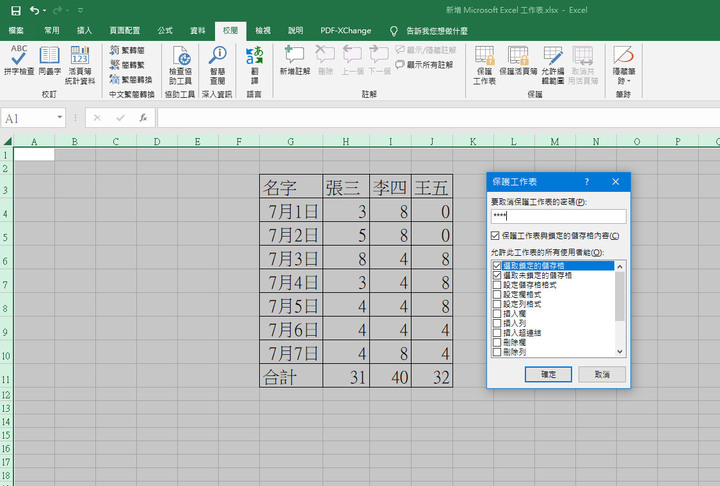Viewport: 720px width, 486px height.
Task: Close the 保護工作表 dialog
Action: pos(616,182)
